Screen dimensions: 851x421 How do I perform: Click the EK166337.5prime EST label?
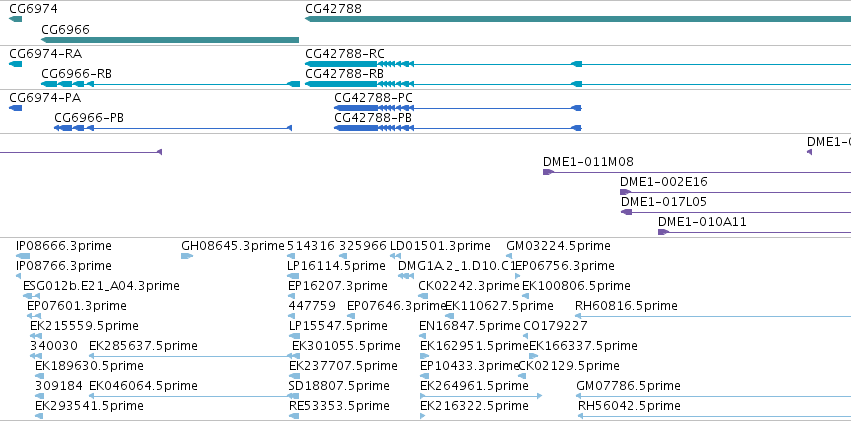tap(583, 346)
